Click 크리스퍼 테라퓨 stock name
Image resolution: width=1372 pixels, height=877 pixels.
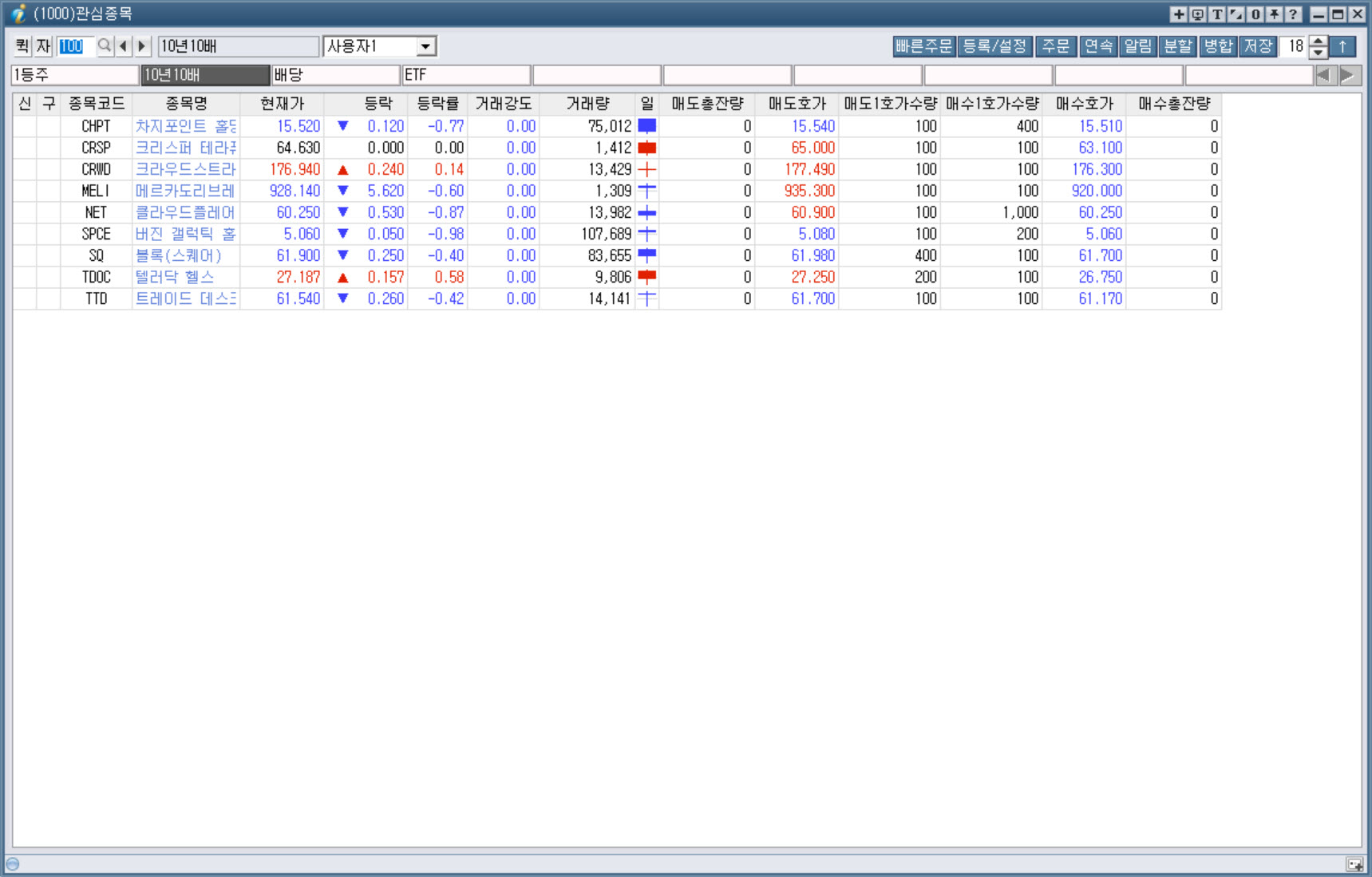(186, 148)
